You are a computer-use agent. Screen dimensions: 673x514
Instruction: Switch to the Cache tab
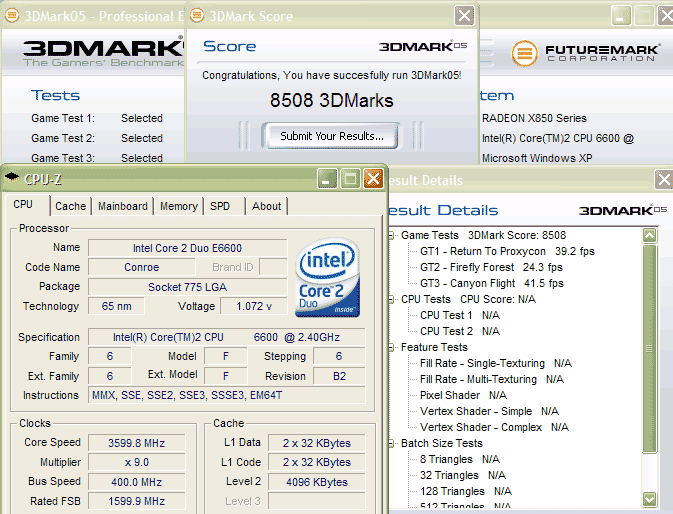(71, 206)
